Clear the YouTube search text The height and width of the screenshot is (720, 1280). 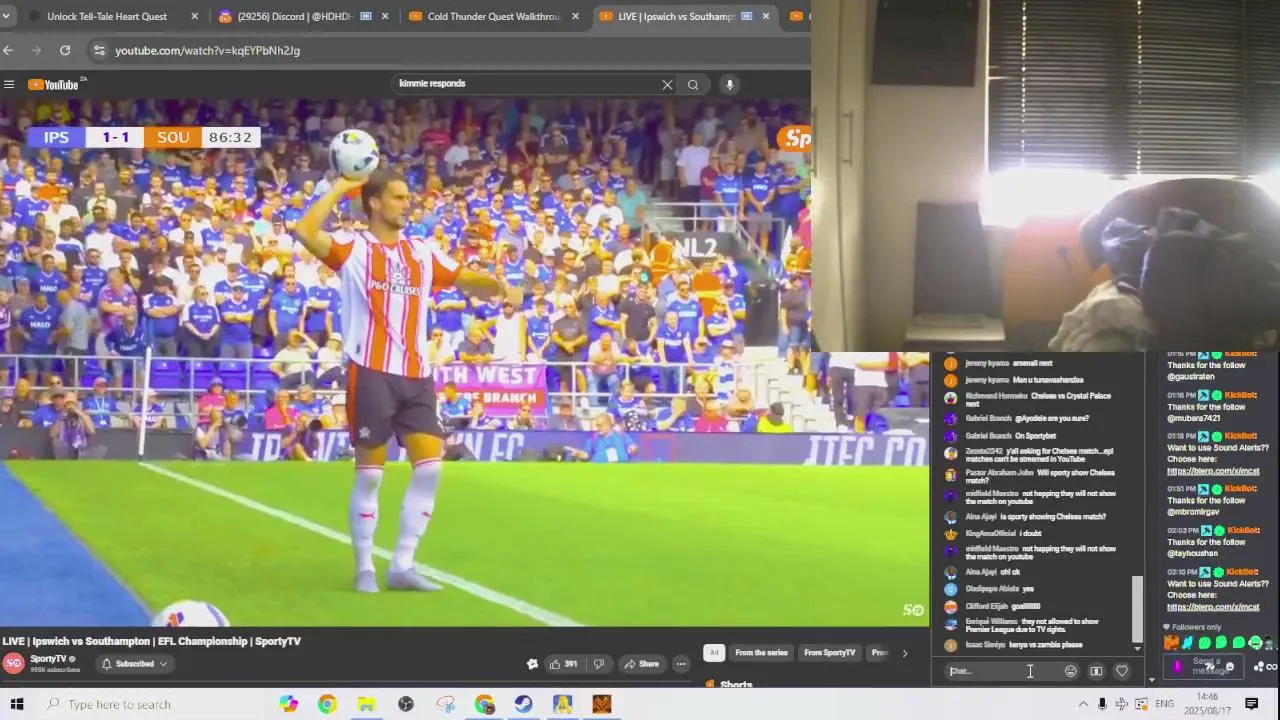pyautogui.click(x=667, y=85)
